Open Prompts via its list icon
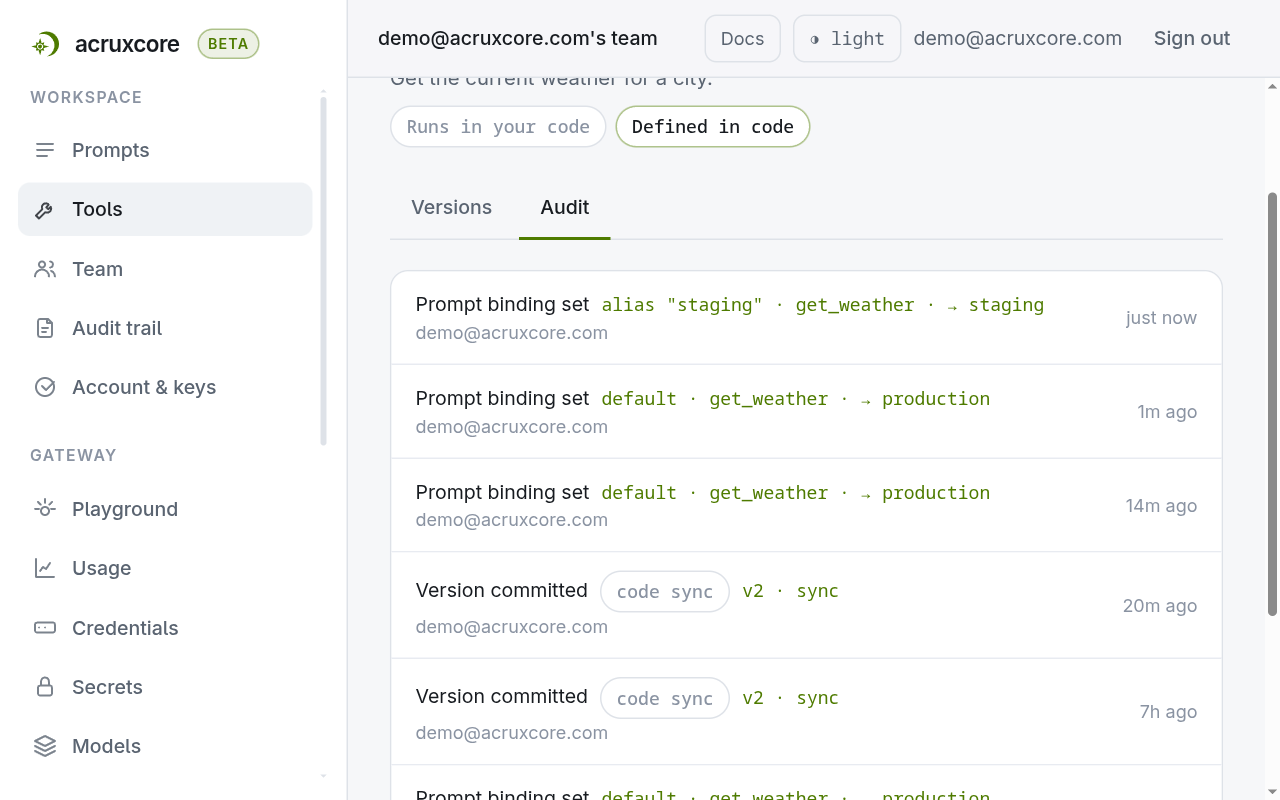 click(x=45, y=150)
